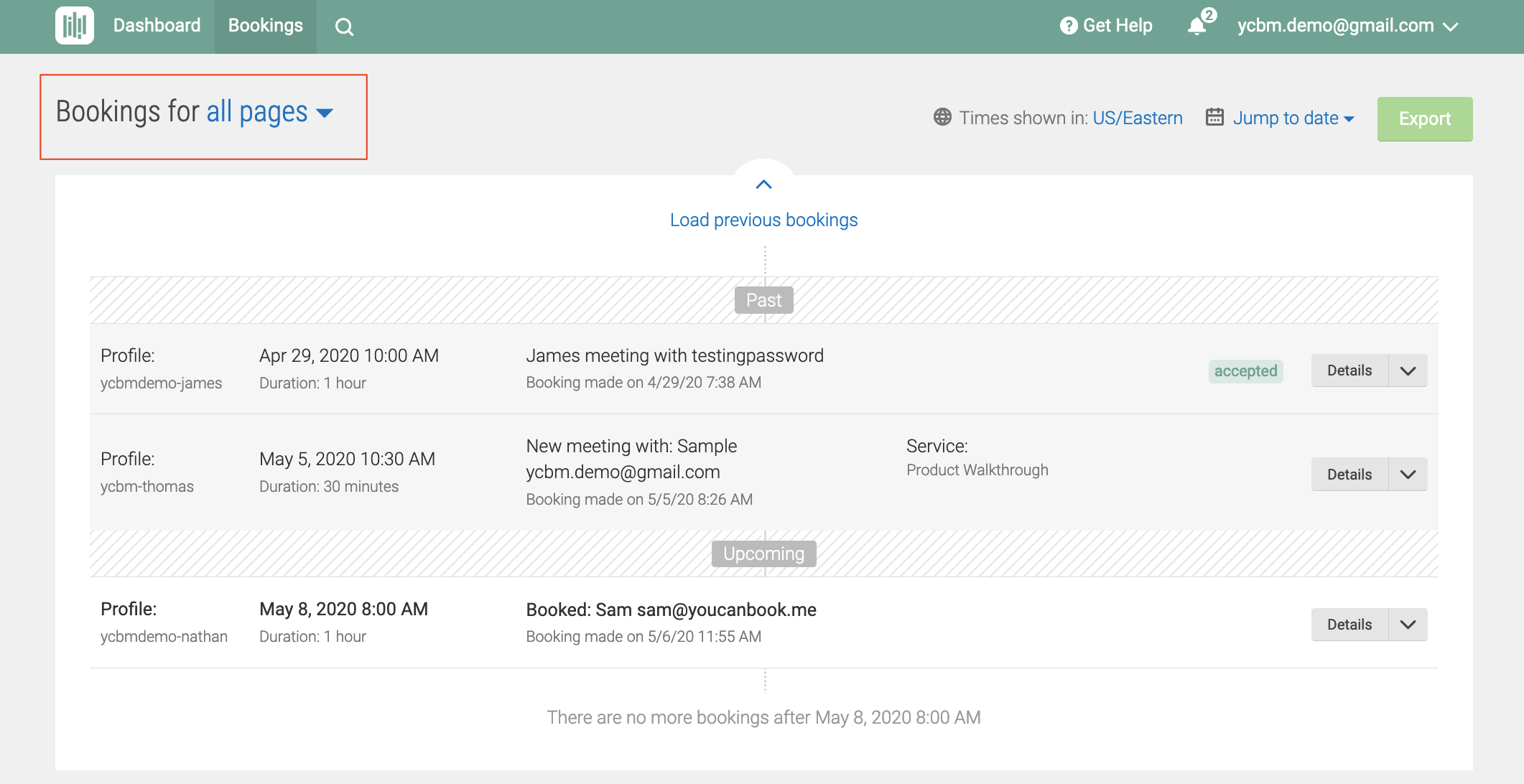Expand options arrow for May 5 booking
This screenshot has width=1524, height=784.
(1408, 475)
